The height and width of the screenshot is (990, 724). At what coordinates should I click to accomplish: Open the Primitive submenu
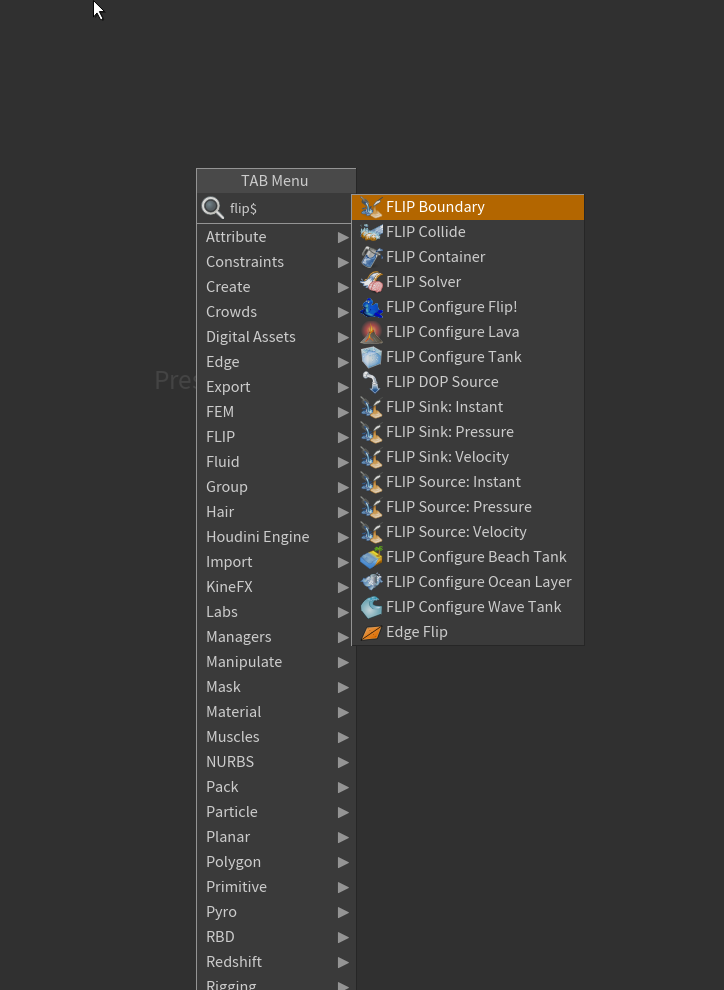click(x=276, y=887)
